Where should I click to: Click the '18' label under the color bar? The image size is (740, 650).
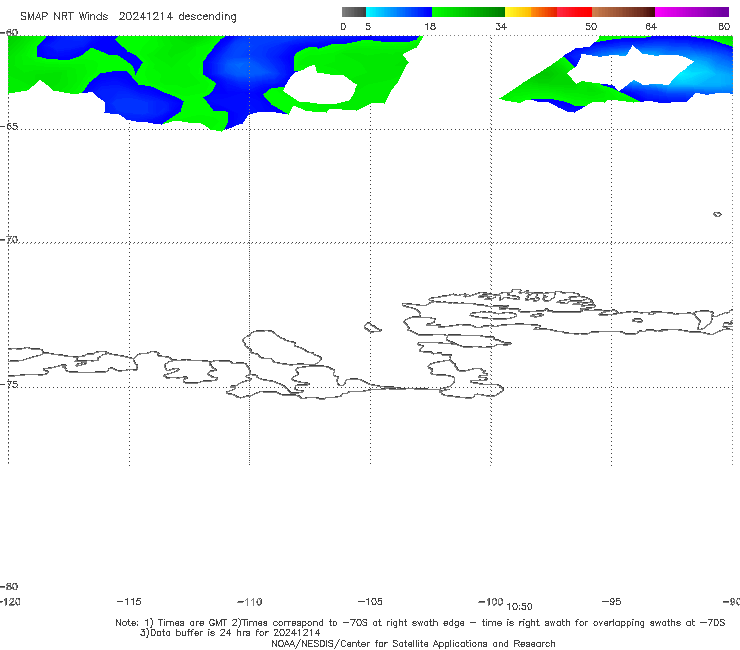(x=430, y=26)
